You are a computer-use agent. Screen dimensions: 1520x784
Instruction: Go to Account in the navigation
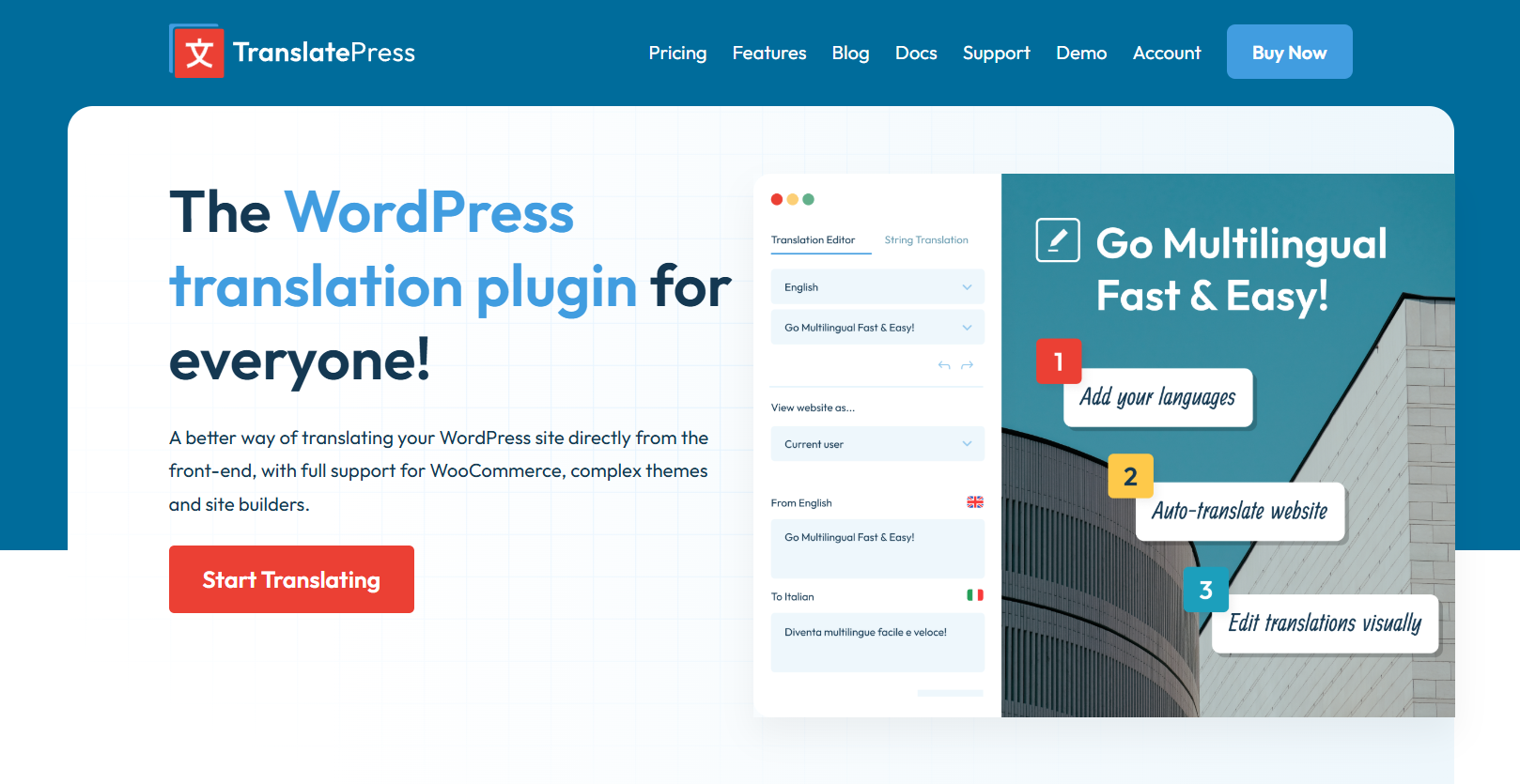click(x=1167, y=53)
